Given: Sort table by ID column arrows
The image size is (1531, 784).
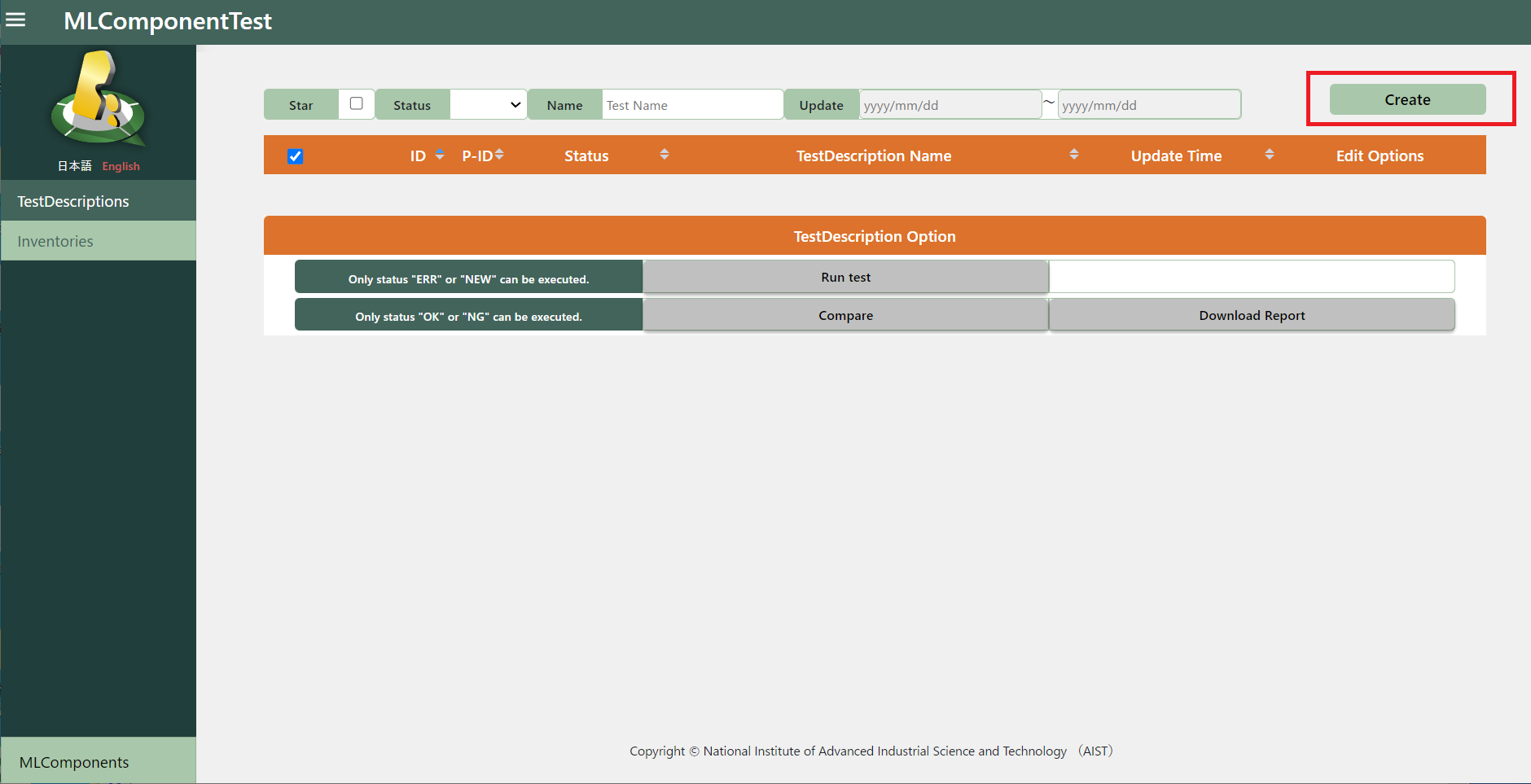Looking at the screenshot, I should [440, 155].
